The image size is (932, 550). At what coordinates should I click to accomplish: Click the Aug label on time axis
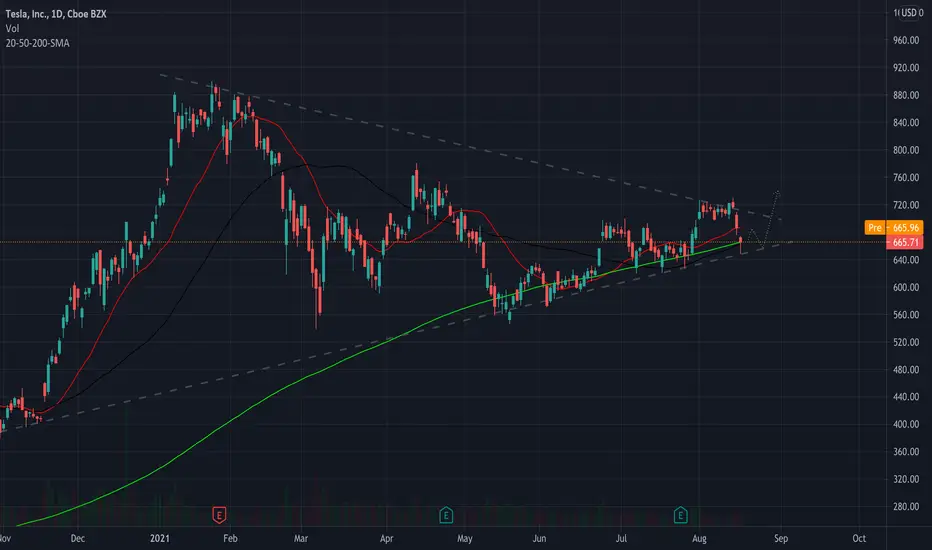click(x=699, y=538)
